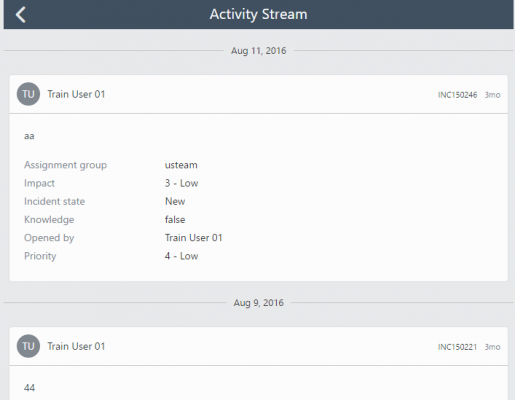Click the 3mo timestamp on INC150246
515x400 pixels.
(492, 95)
